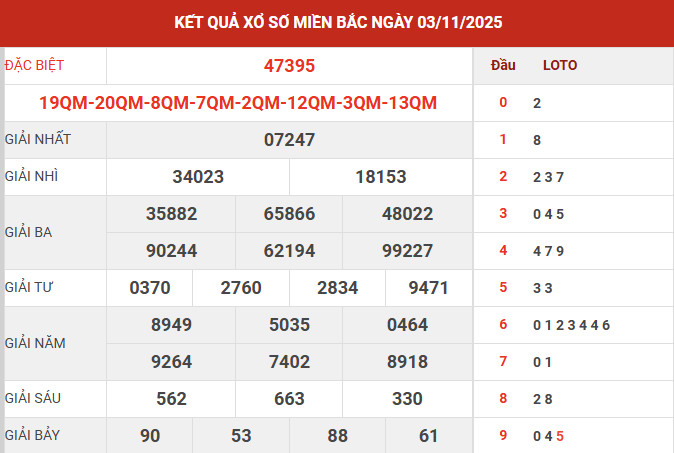Click the title banner KẾT QUẢ XỔ SỐ MIỀN BẮC
The width and height of the screenshot is (674, 453).
pyautogui.click(x=337, y=21)
